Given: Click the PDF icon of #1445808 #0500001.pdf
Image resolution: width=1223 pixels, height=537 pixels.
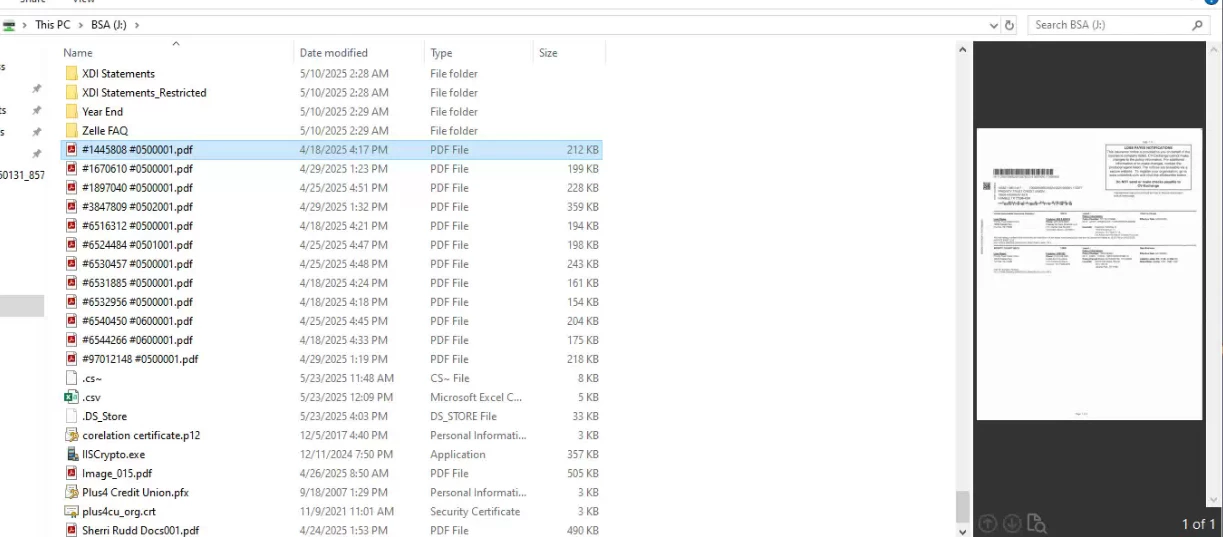Looking at the screenshot, I should pos(71,150).
